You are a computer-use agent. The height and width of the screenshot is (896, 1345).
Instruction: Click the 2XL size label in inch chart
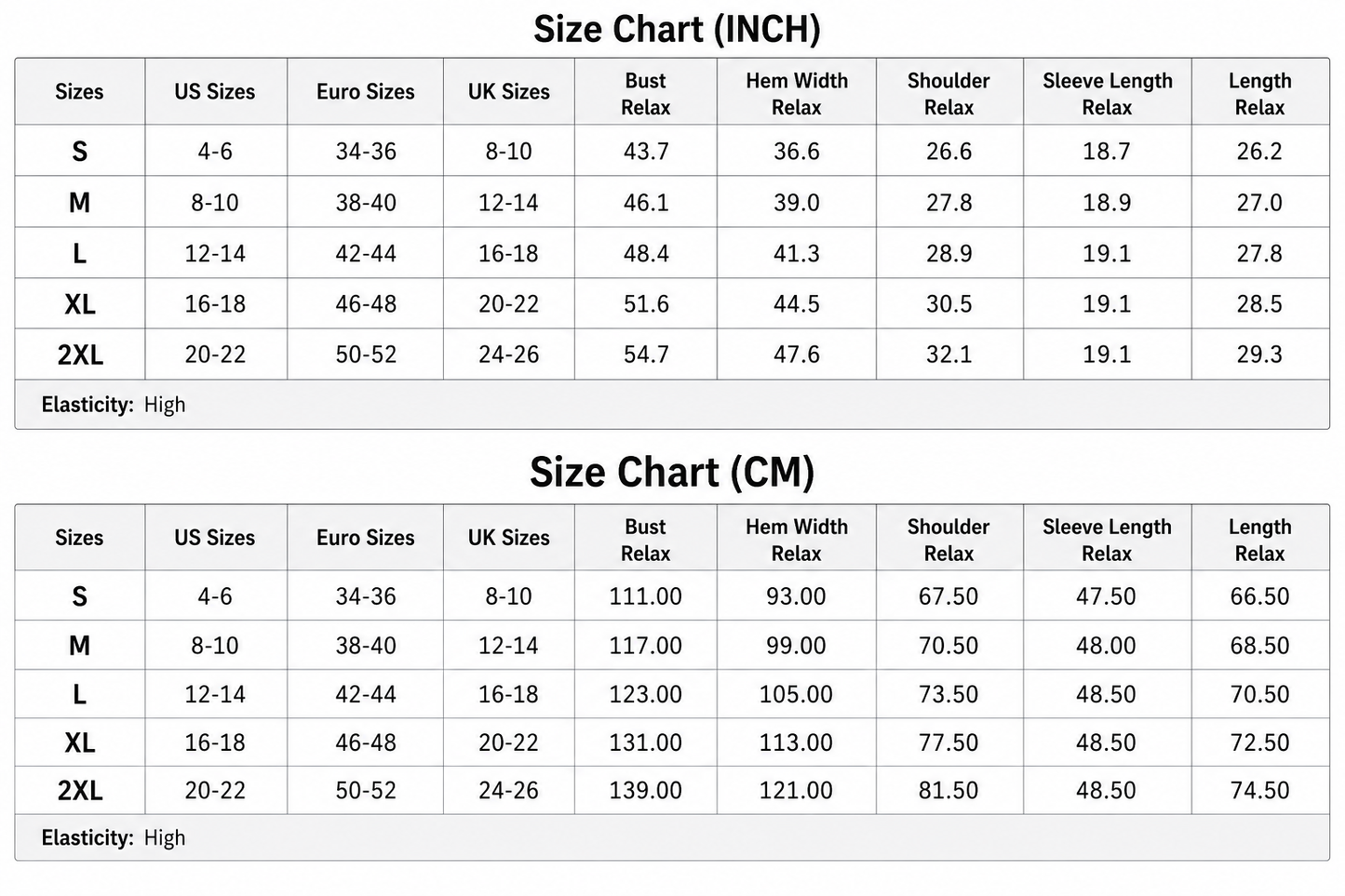click(80, 354)
